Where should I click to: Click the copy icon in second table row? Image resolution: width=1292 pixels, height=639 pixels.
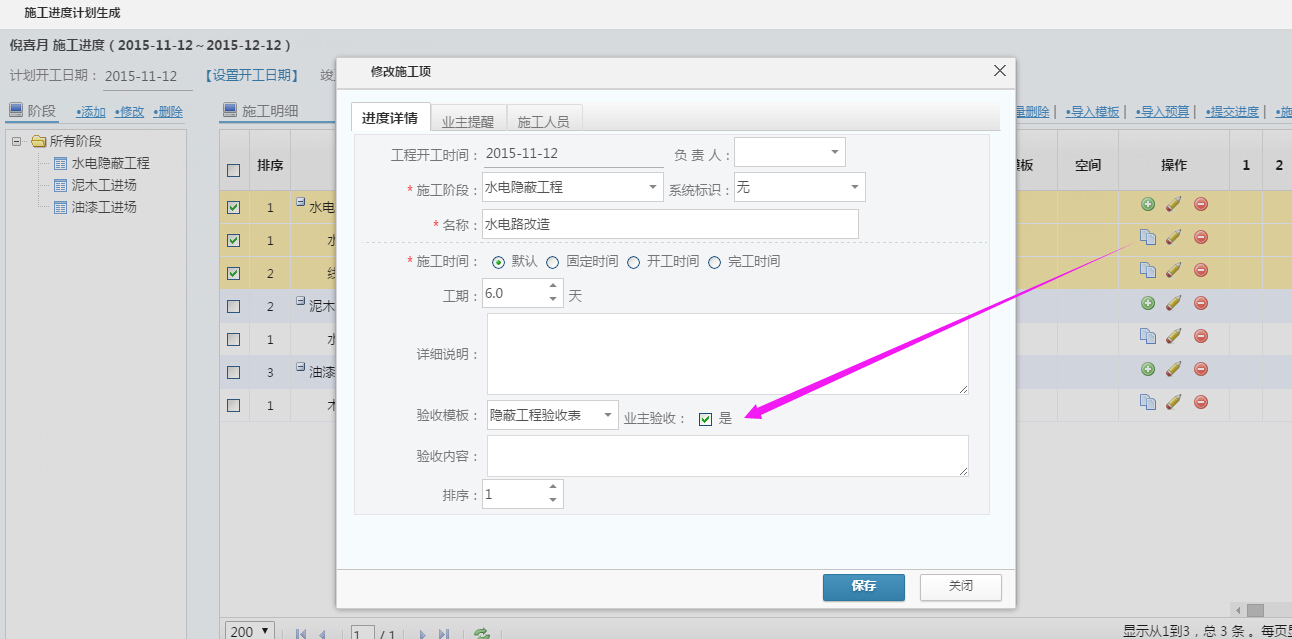tap(1147, 237)
